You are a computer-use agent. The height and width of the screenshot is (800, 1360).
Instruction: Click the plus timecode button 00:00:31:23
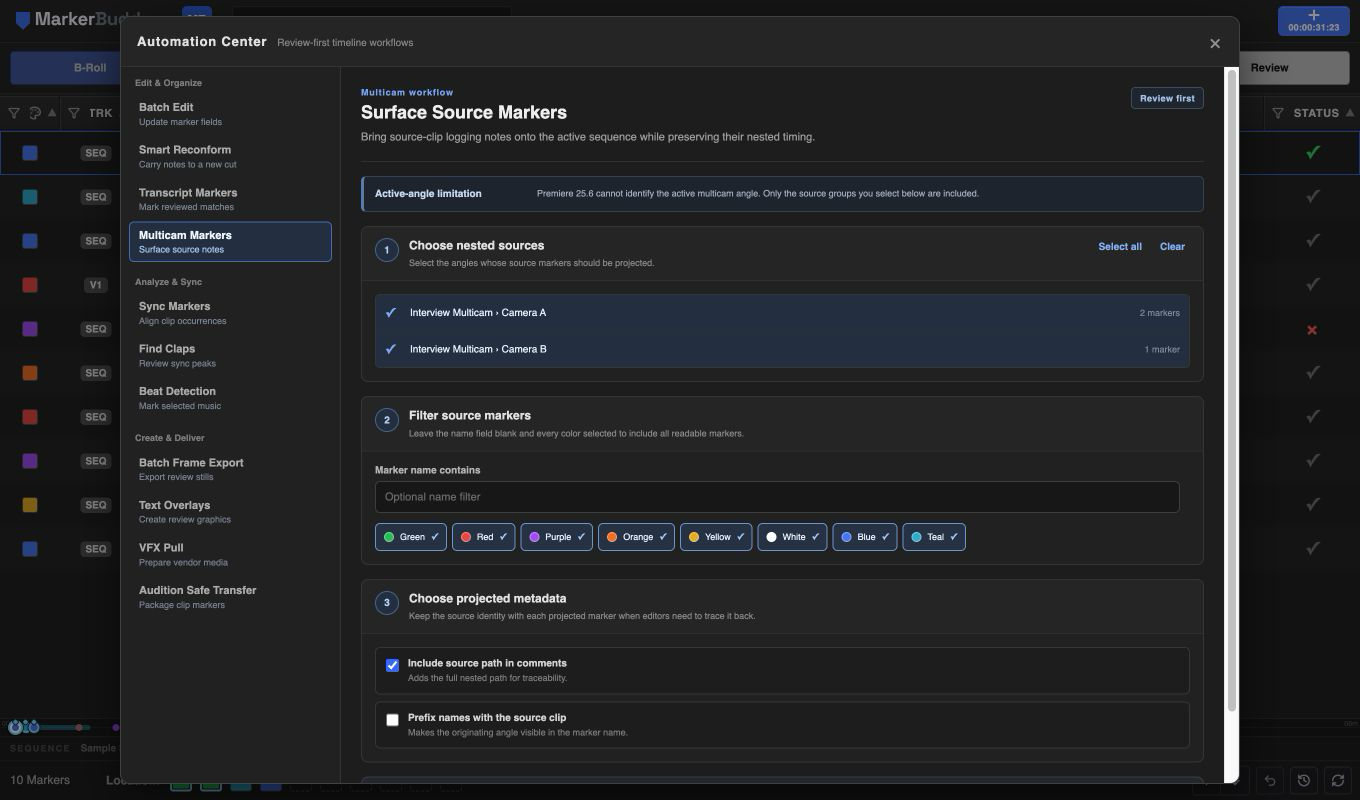[1313, 21]
